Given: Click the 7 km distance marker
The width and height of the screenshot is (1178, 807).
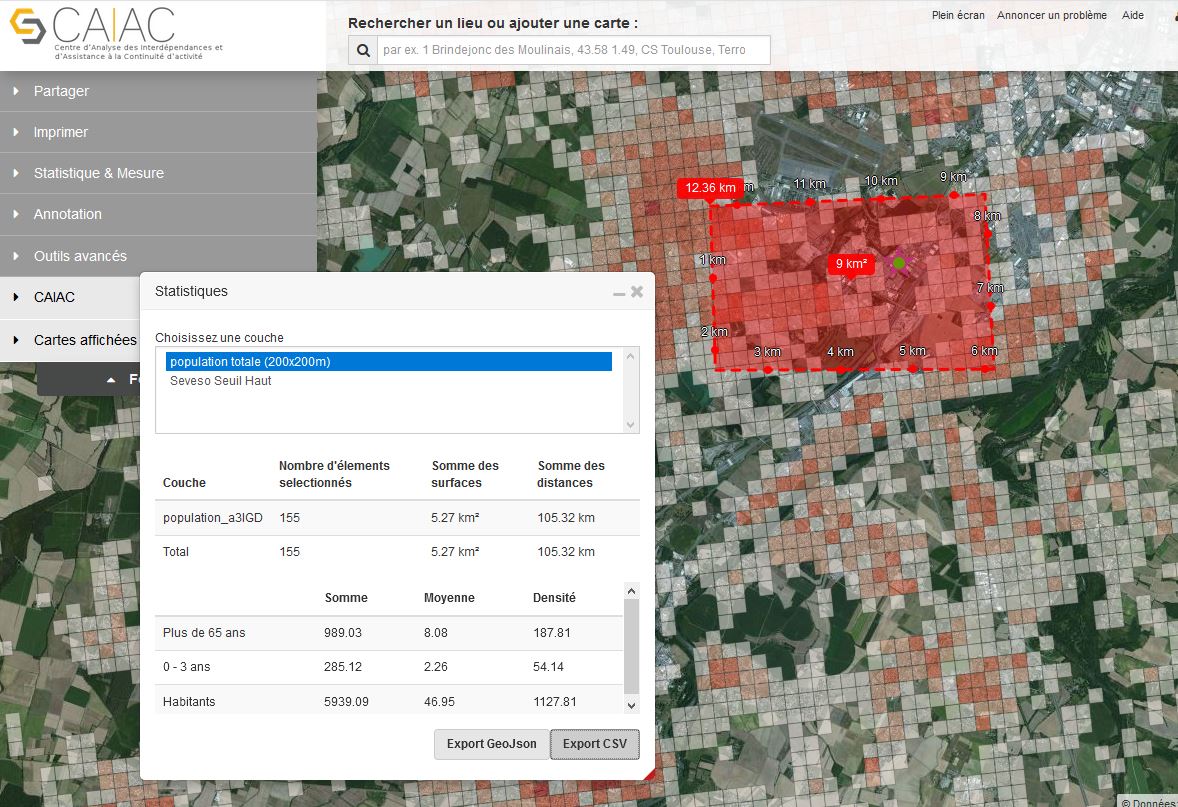Looking at the screenshot, I should coord(989,288).
